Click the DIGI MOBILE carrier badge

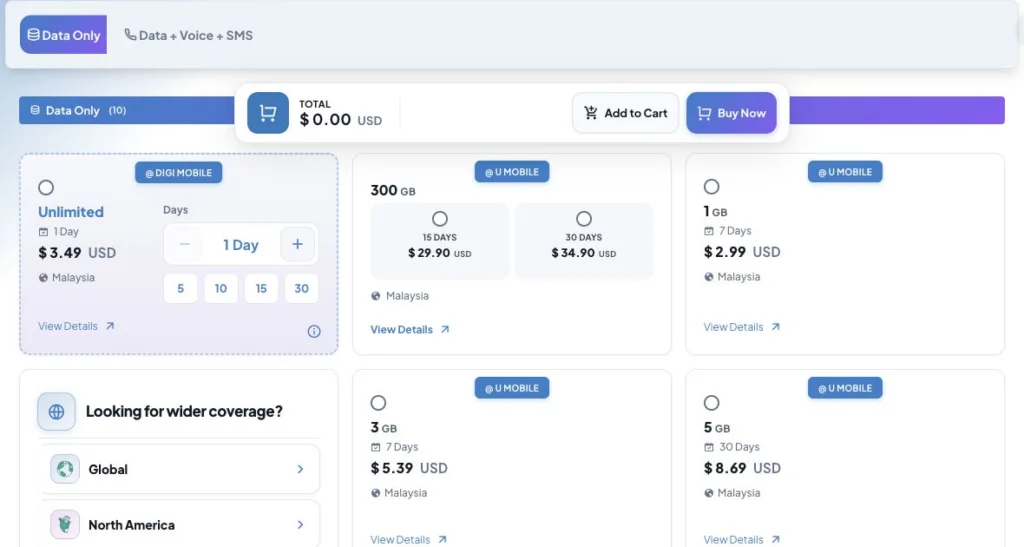pos(178,173)
